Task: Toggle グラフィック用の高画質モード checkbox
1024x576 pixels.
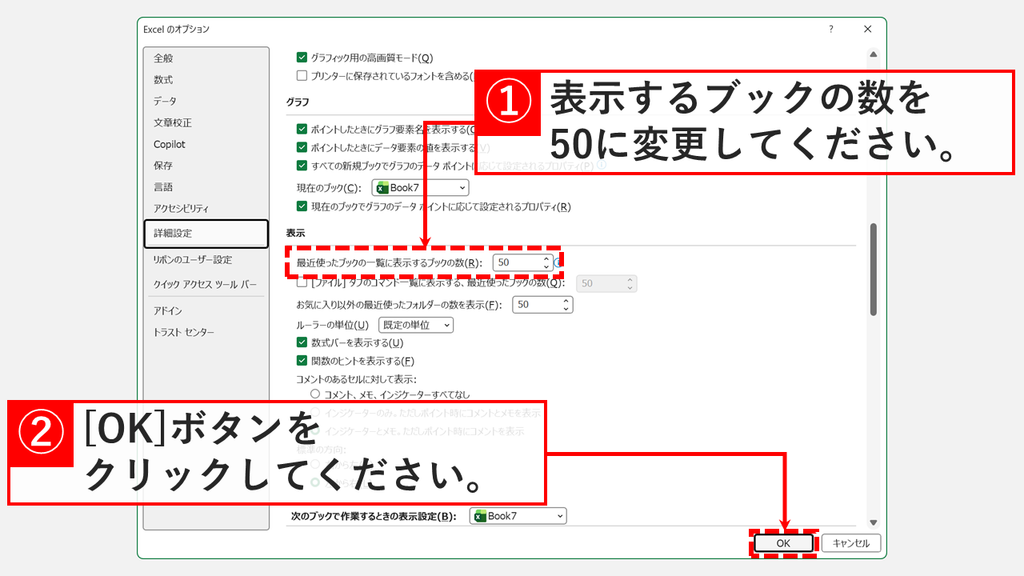Action: pyautogui.click(x=302, y=57)
